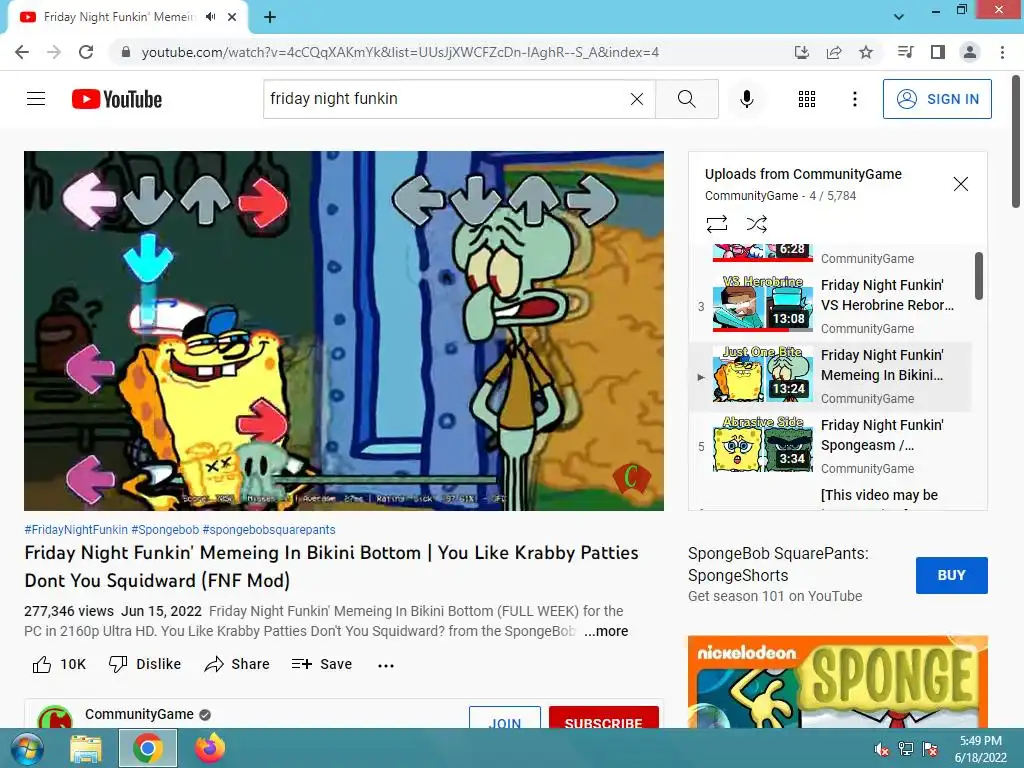
Task: Click the install app icon in address bar
Action: (x=801, y=52)
